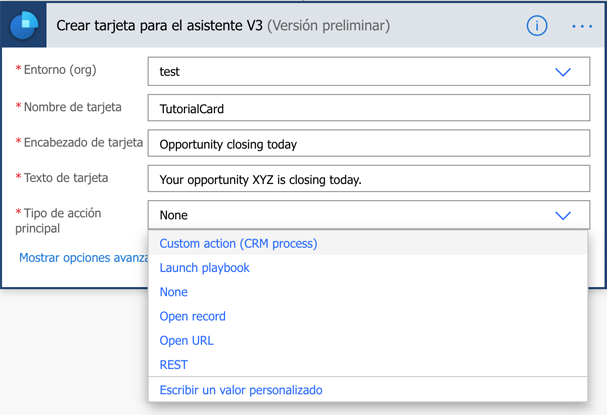Open the info icon in card header
Viewport: 607px width, 415px height.
point(537,26)
